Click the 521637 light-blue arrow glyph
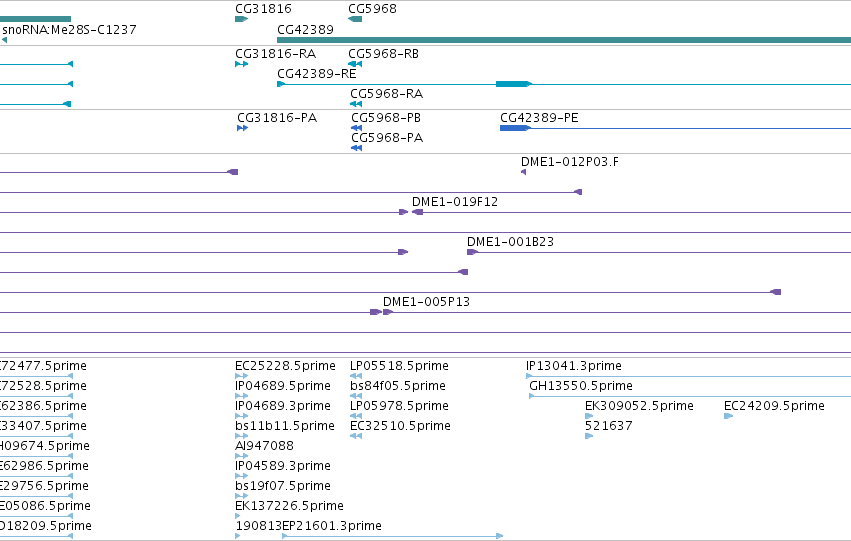This screenshot has width=851, height=541. point(589,436)
